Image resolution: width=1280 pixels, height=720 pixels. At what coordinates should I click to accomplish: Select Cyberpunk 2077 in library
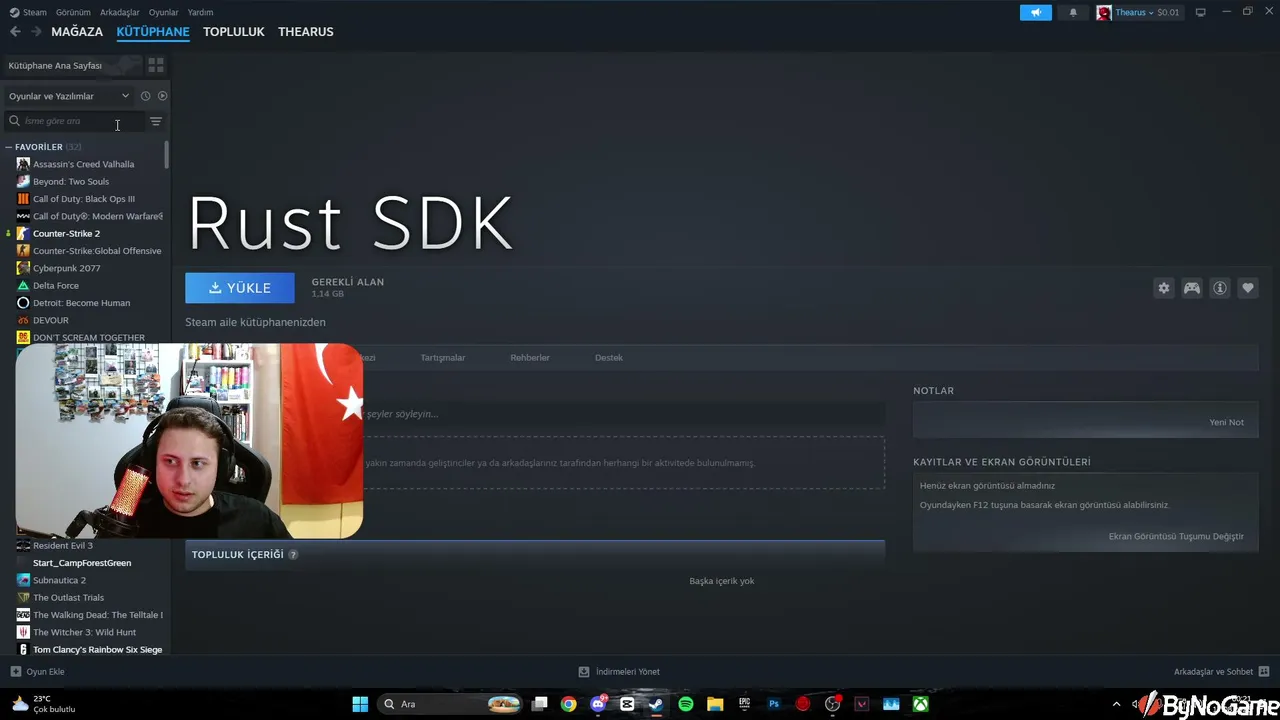click(67, 268)
